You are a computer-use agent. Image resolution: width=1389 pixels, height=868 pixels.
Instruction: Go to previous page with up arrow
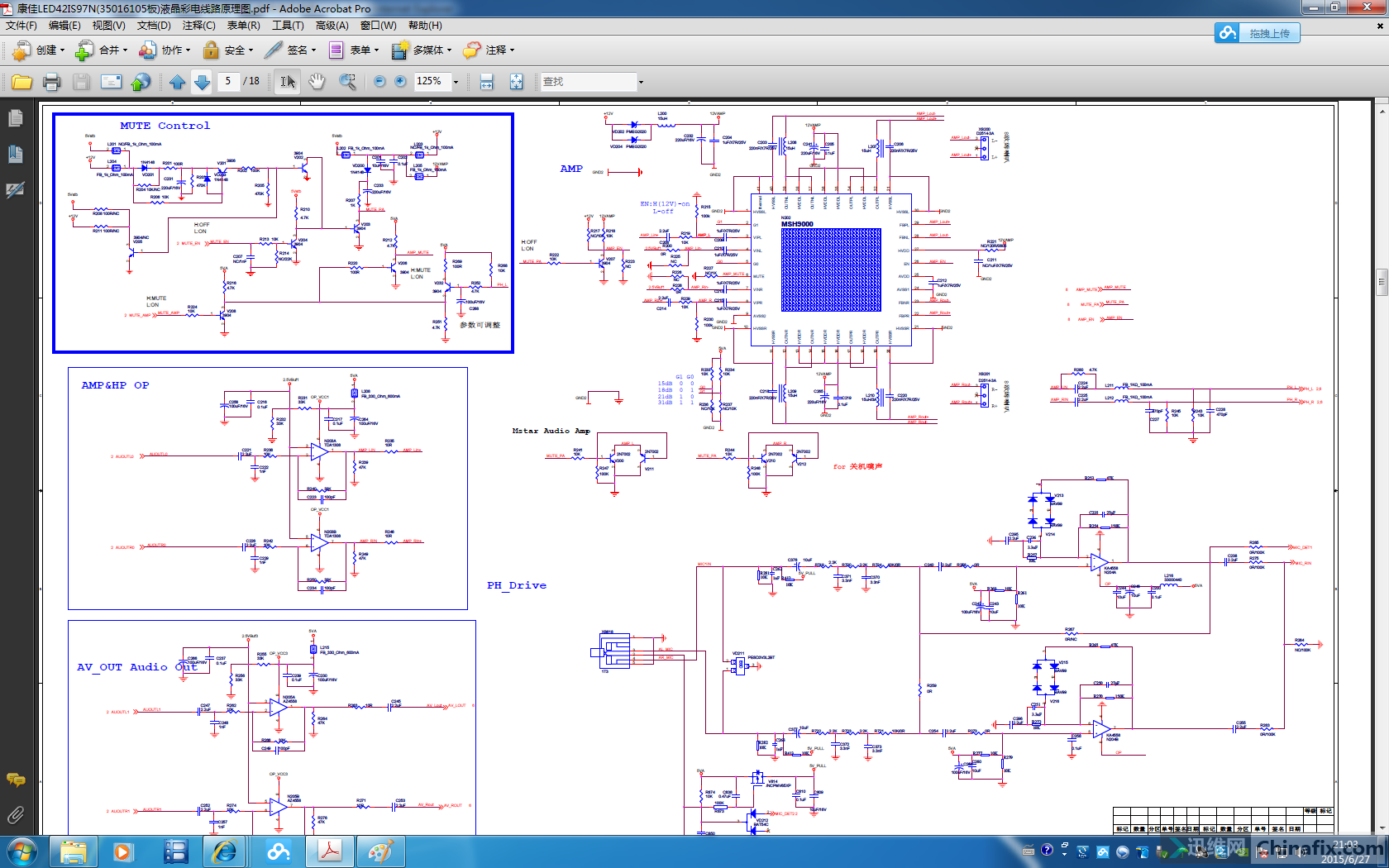tap(177, 82)
